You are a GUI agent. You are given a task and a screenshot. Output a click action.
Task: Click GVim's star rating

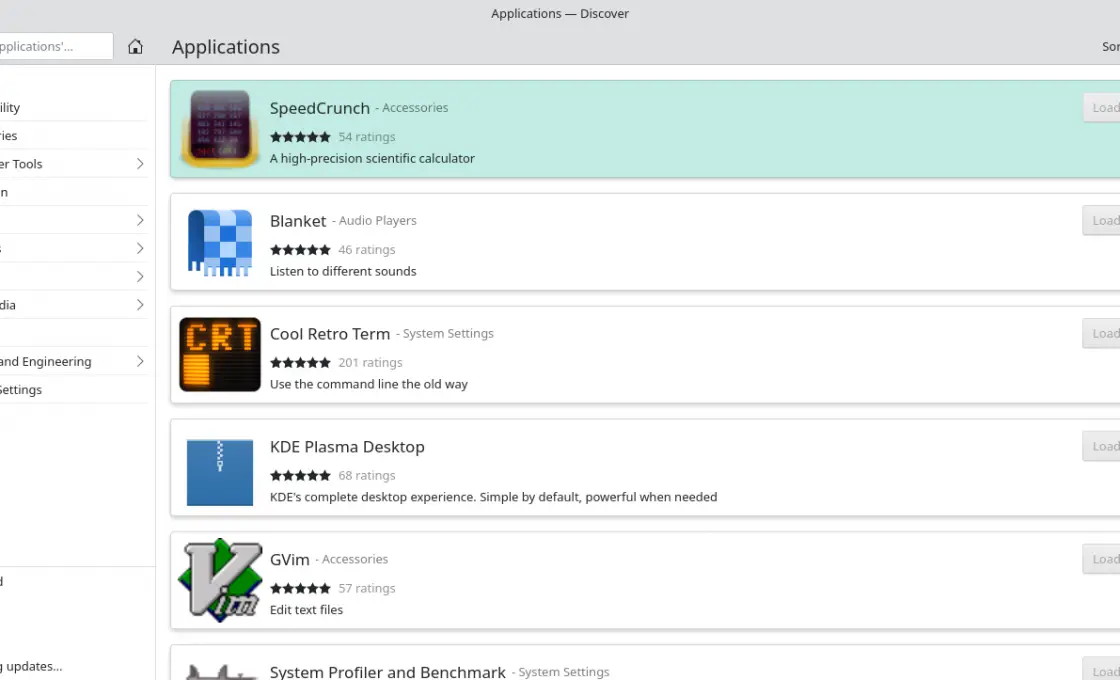[300, 588]
